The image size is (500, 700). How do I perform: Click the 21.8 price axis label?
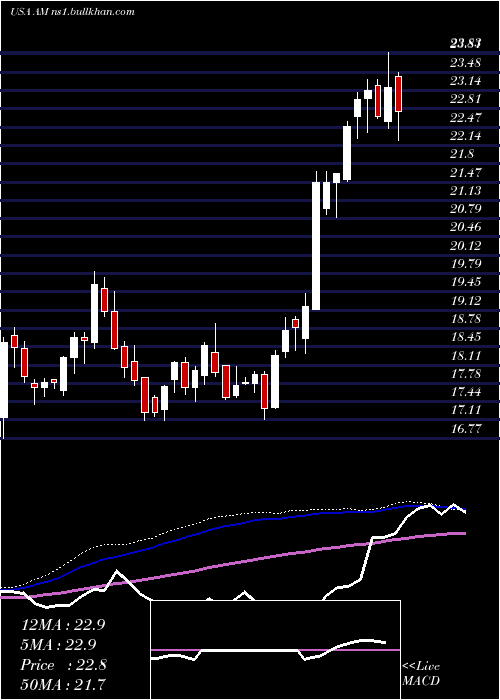pyautogui.click(x=462, y=154)
